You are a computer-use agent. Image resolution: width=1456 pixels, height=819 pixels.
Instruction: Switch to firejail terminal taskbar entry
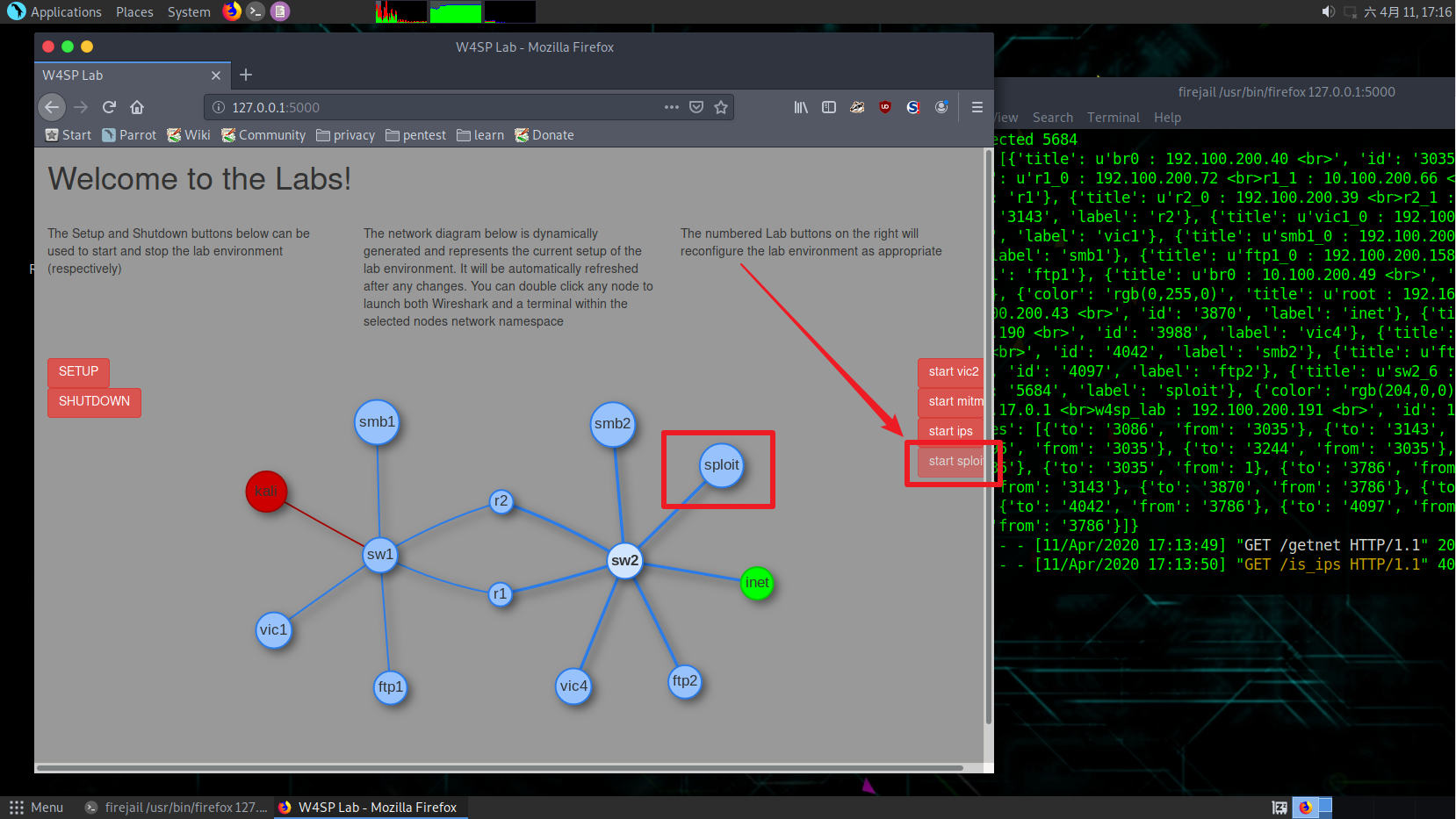pos(176,808)
